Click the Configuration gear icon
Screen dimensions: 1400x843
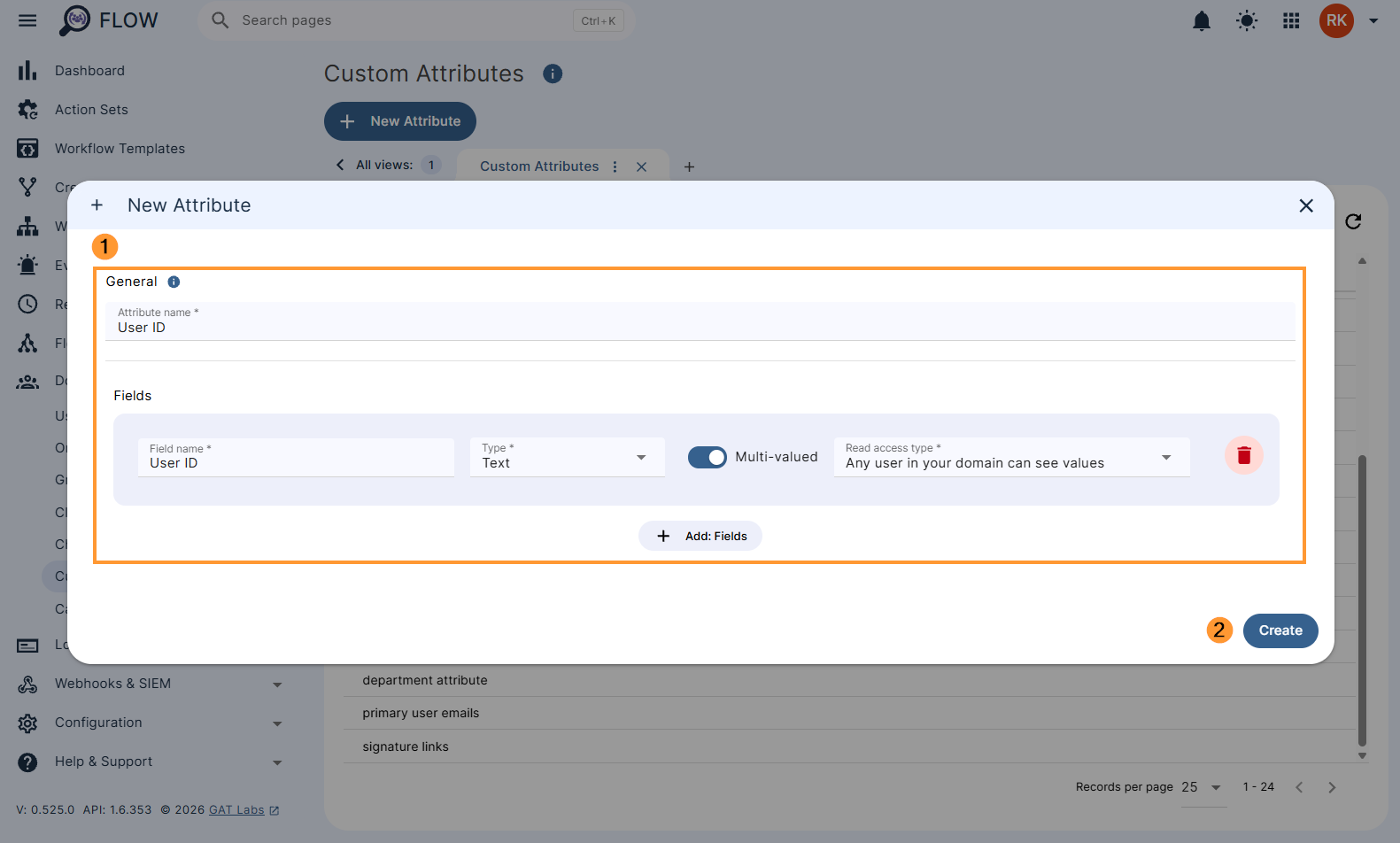[x=27, y=723]
